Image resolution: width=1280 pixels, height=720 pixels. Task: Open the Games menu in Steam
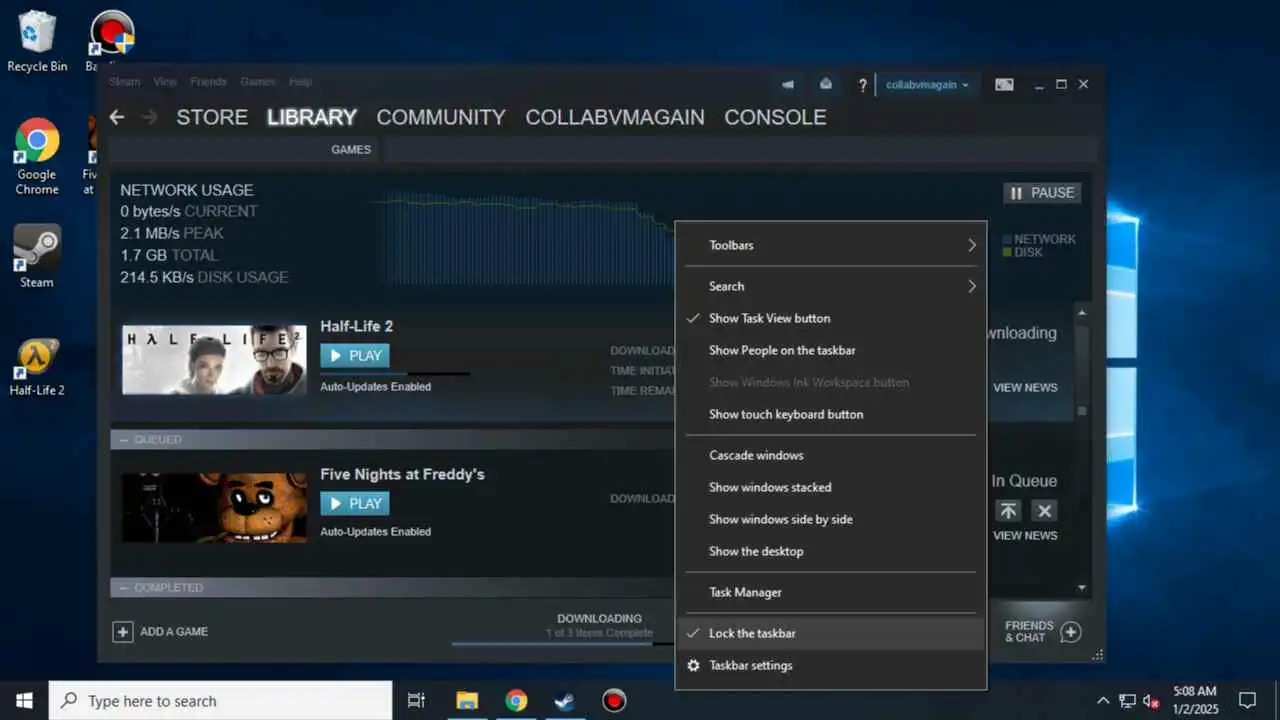pyautogui.click(x=258, y=82)
